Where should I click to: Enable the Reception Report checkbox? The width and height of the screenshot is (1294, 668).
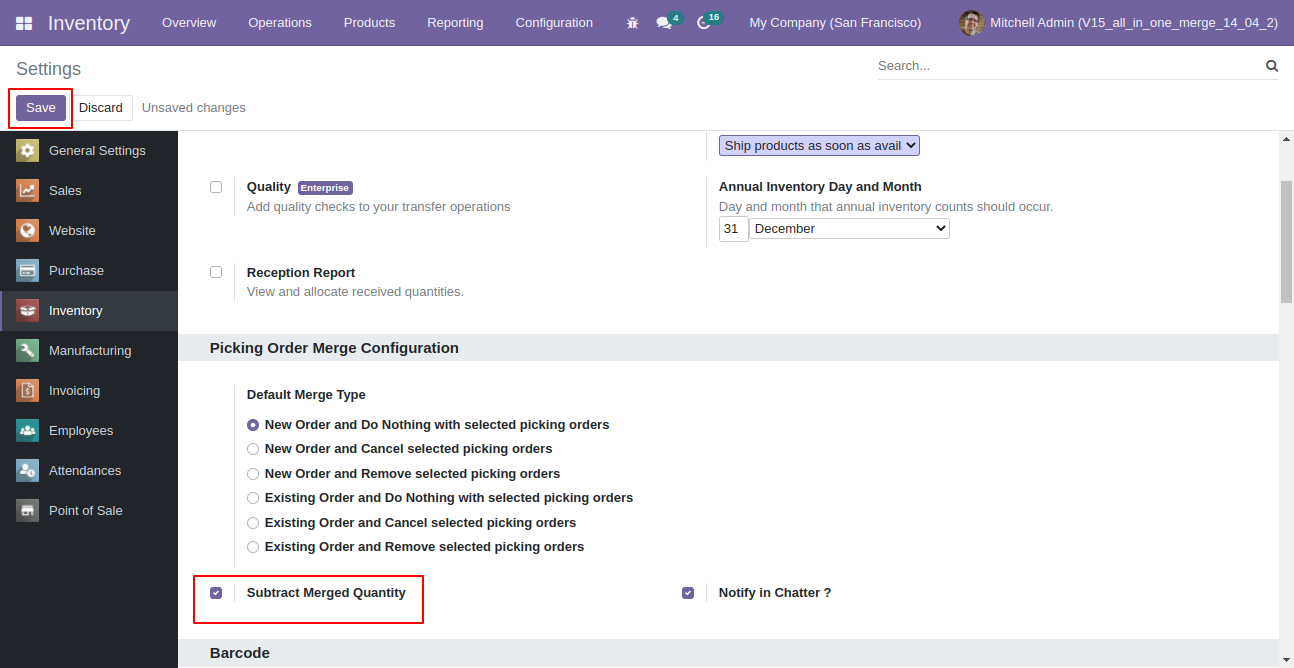click(216, 272)
